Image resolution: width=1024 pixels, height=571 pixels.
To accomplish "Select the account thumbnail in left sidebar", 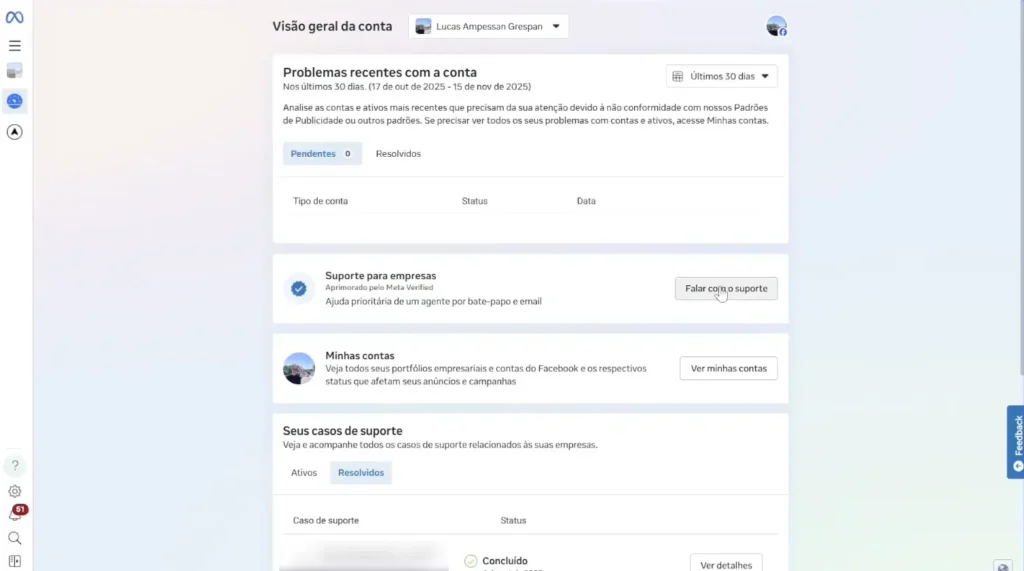I will click(14, 71).
